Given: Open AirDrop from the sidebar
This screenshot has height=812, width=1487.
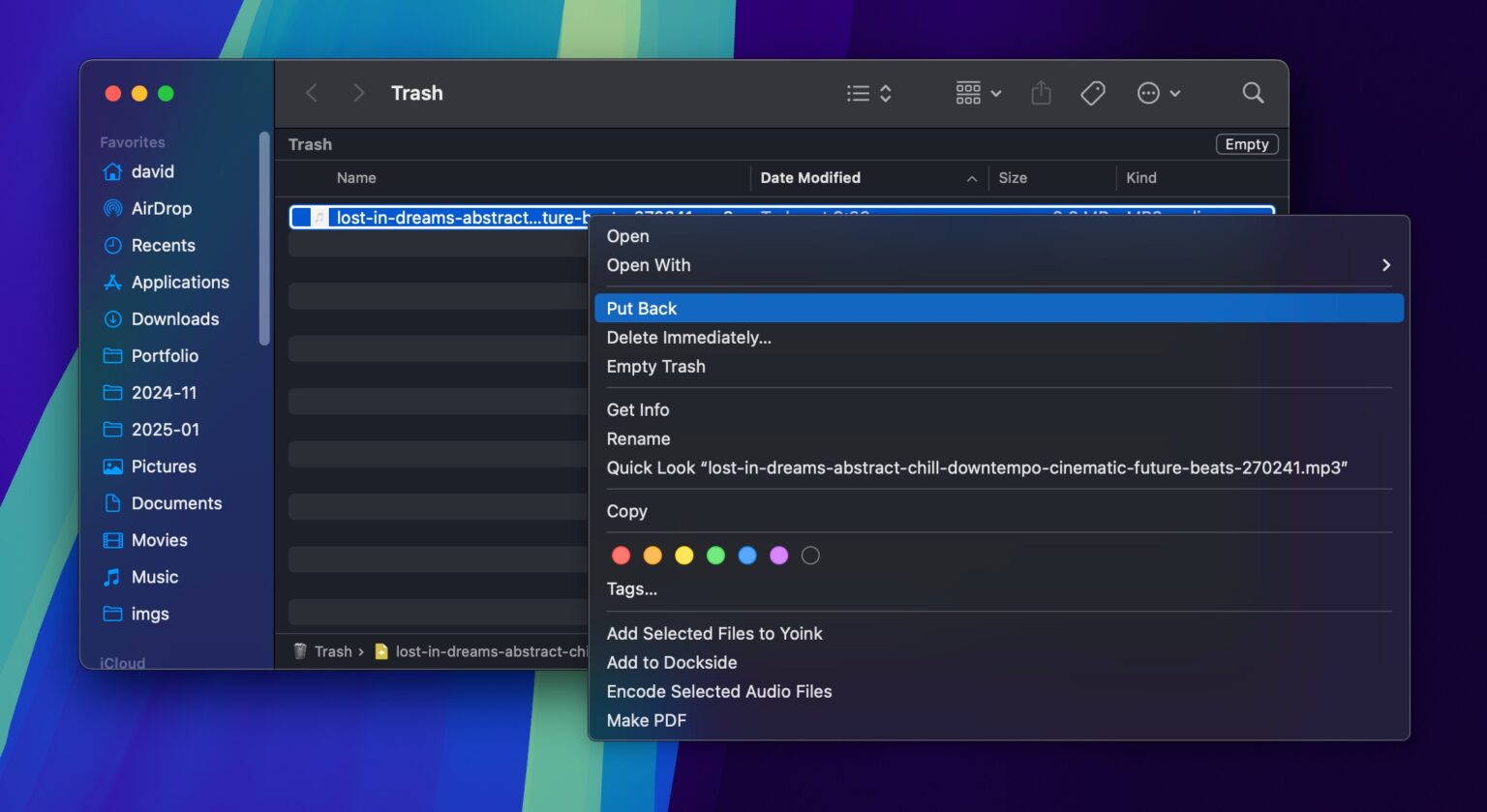Looking at the screenshot, I should 161,208.
